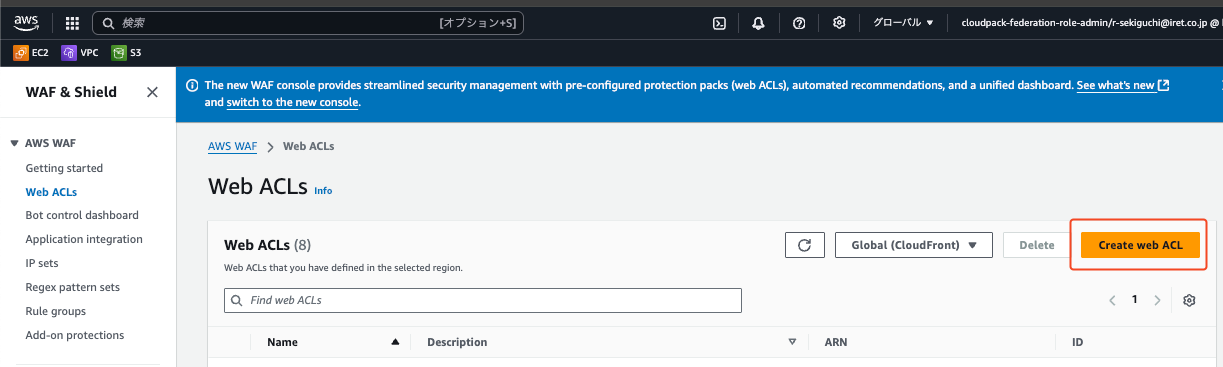Click the Find web ACLs search field
Viewport: 1223px width, 367px height.
[483, 300]
